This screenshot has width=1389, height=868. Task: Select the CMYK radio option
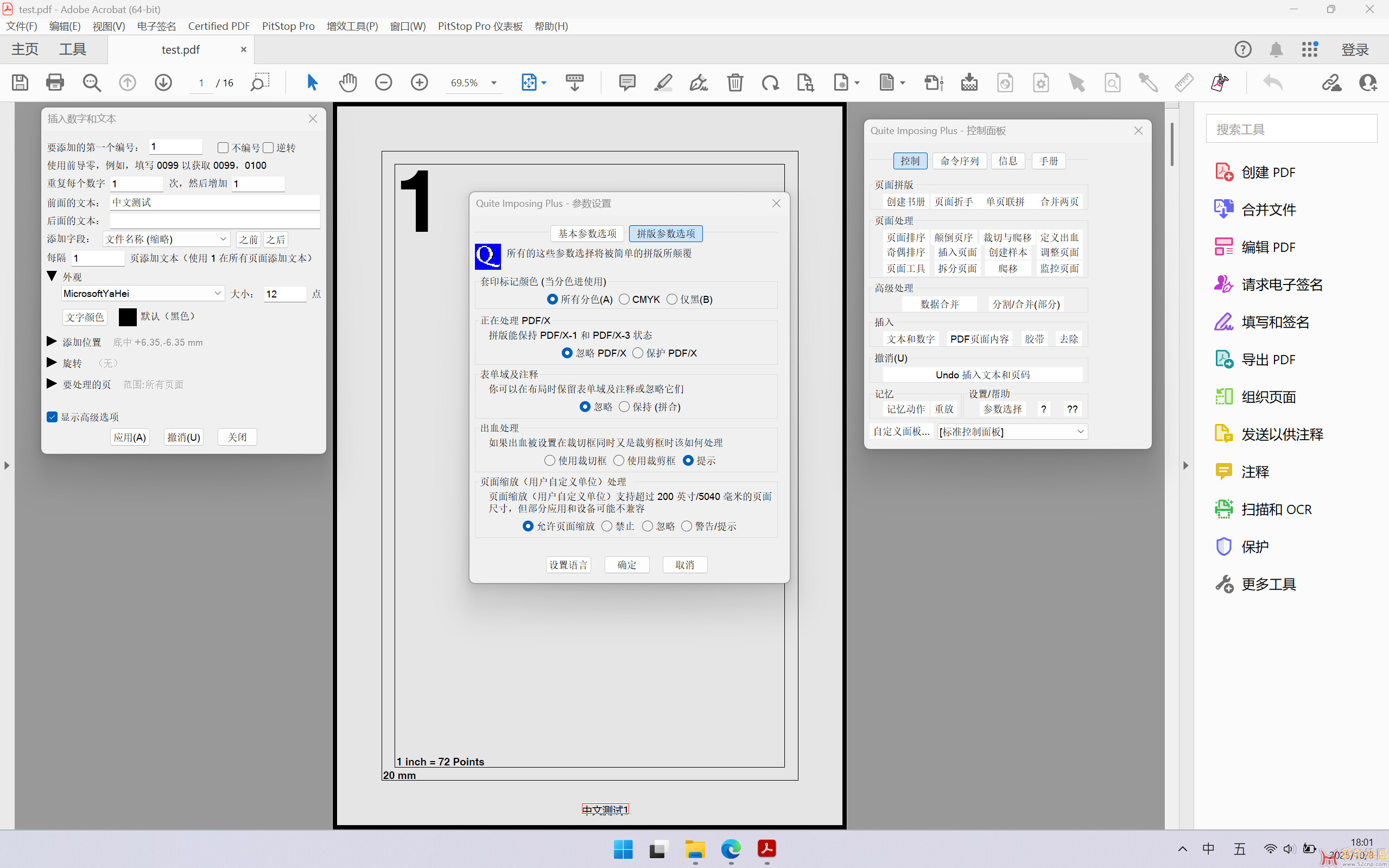(624, 299)
